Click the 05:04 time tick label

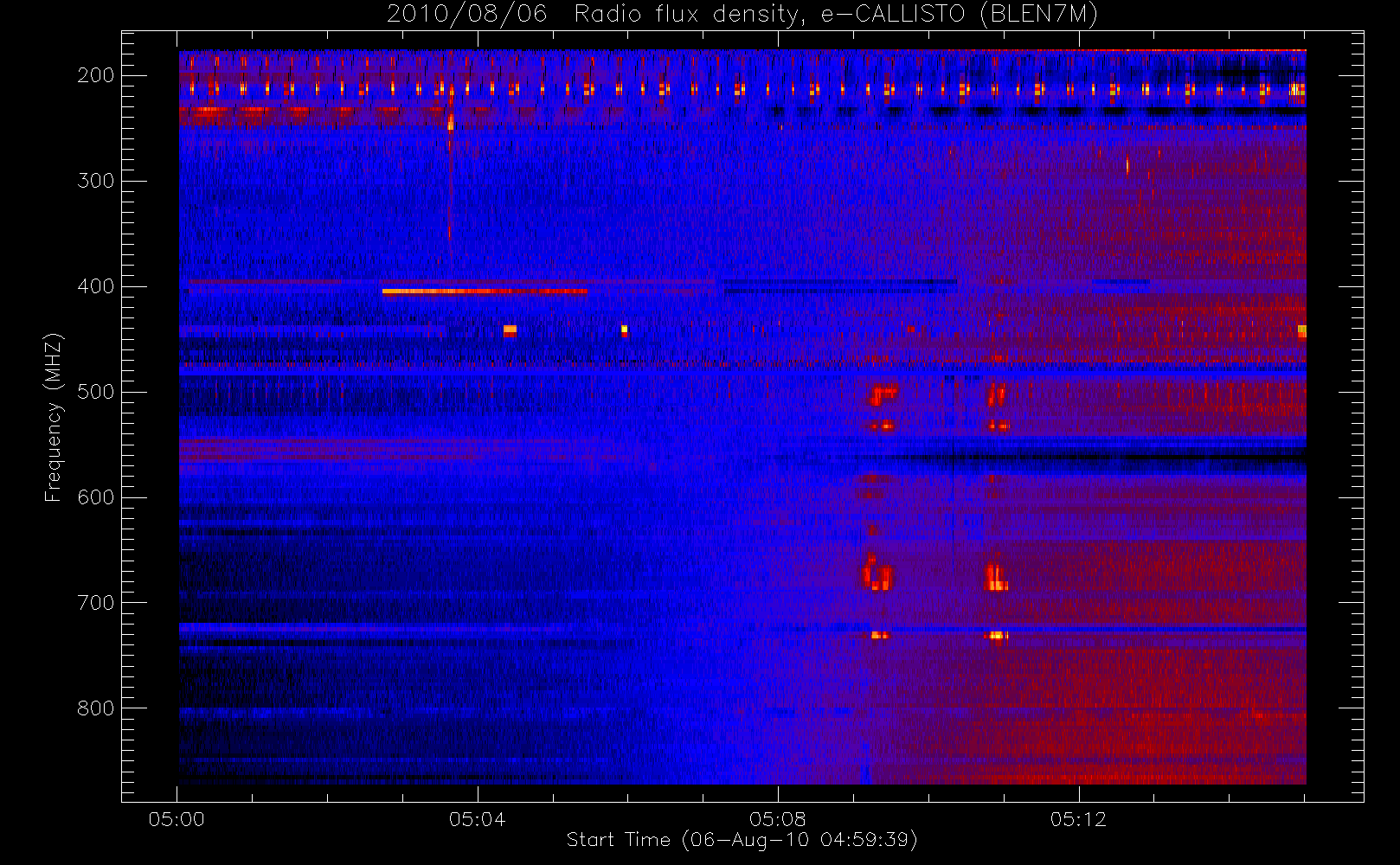tap(477, 819)
